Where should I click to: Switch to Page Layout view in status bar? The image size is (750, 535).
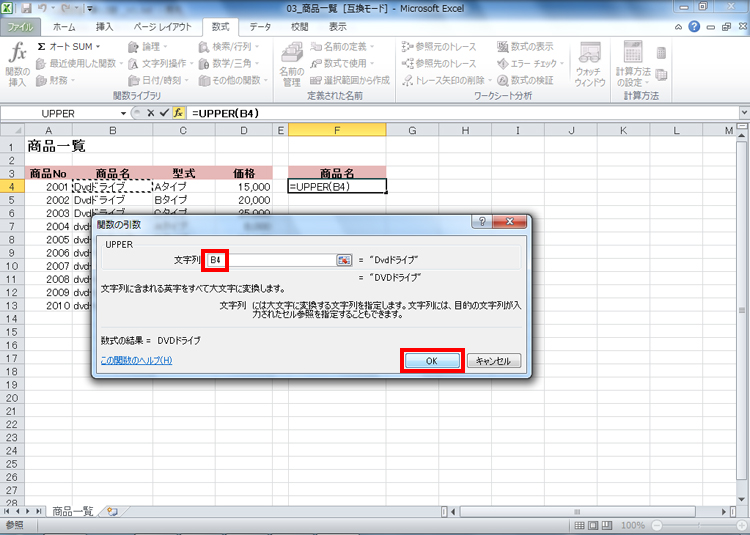click(x=593, y=525)
